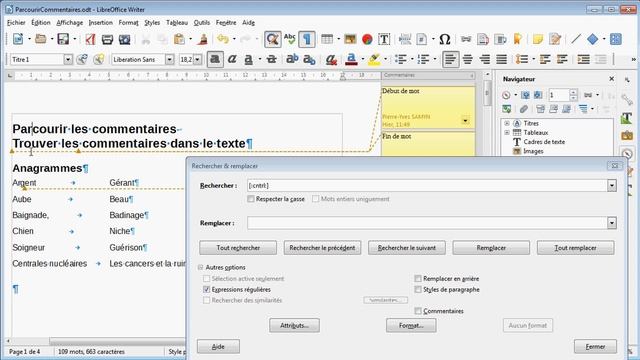Justify the paragraph text
Viewport: 640px width, 360px height.
click(502, 60)
